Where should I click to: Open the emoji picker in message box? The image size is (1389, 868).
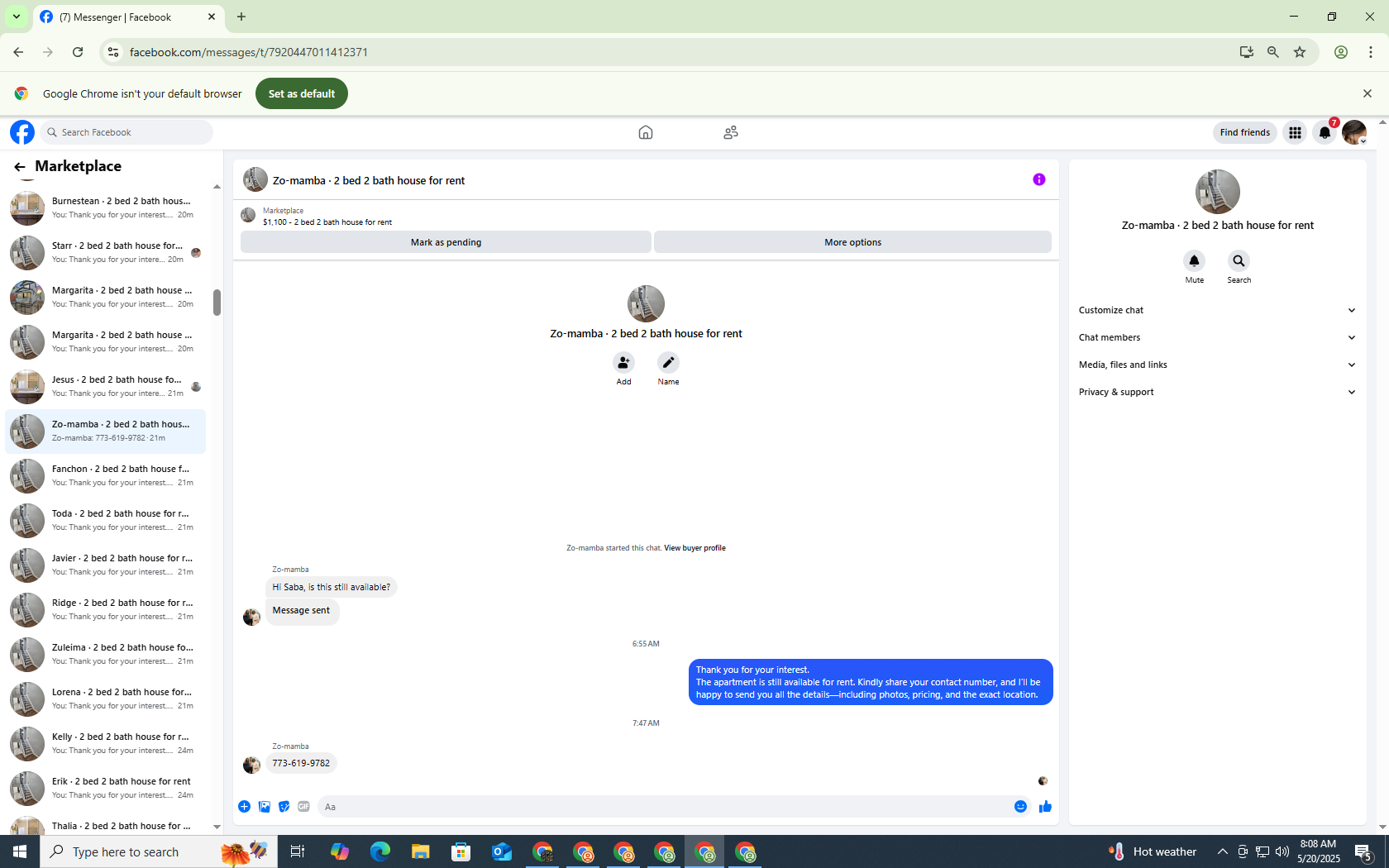pos(1020,807)
